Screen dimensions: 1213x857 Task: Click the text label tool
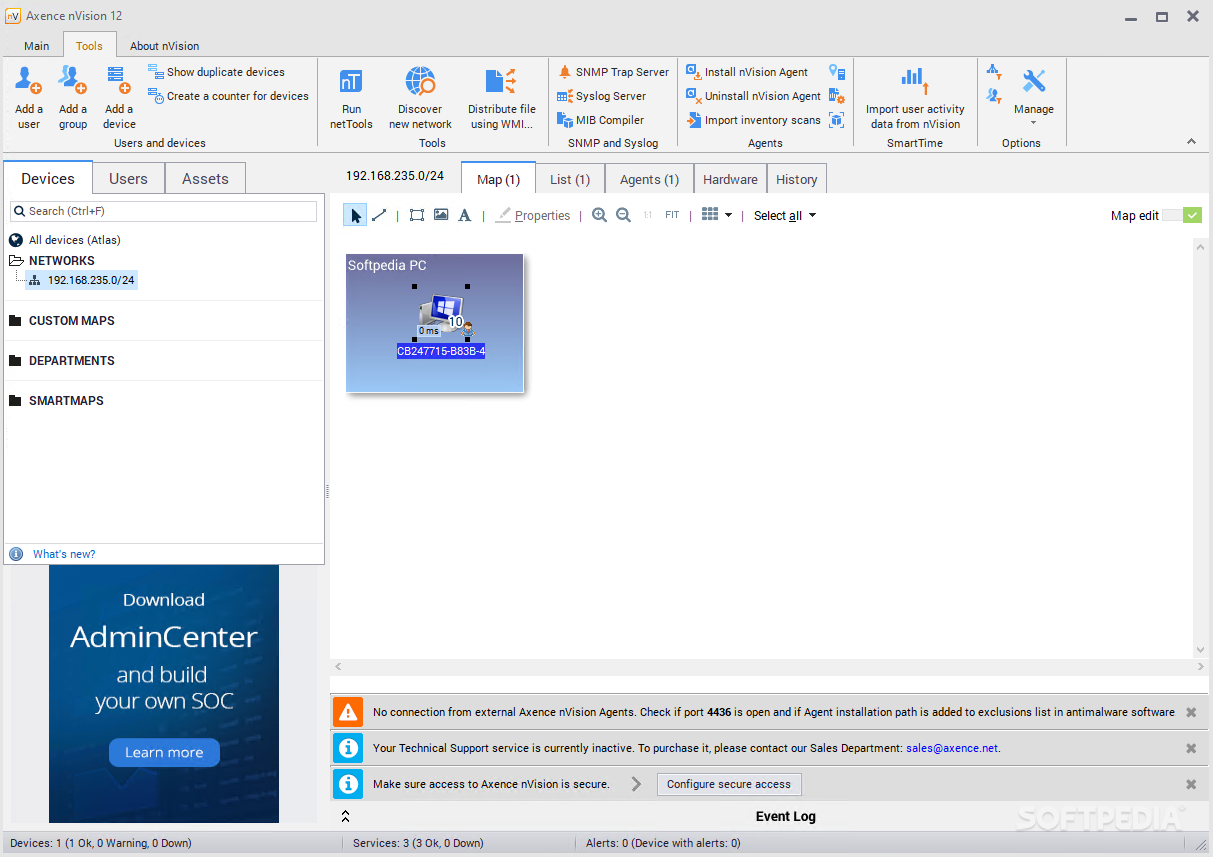465,215
